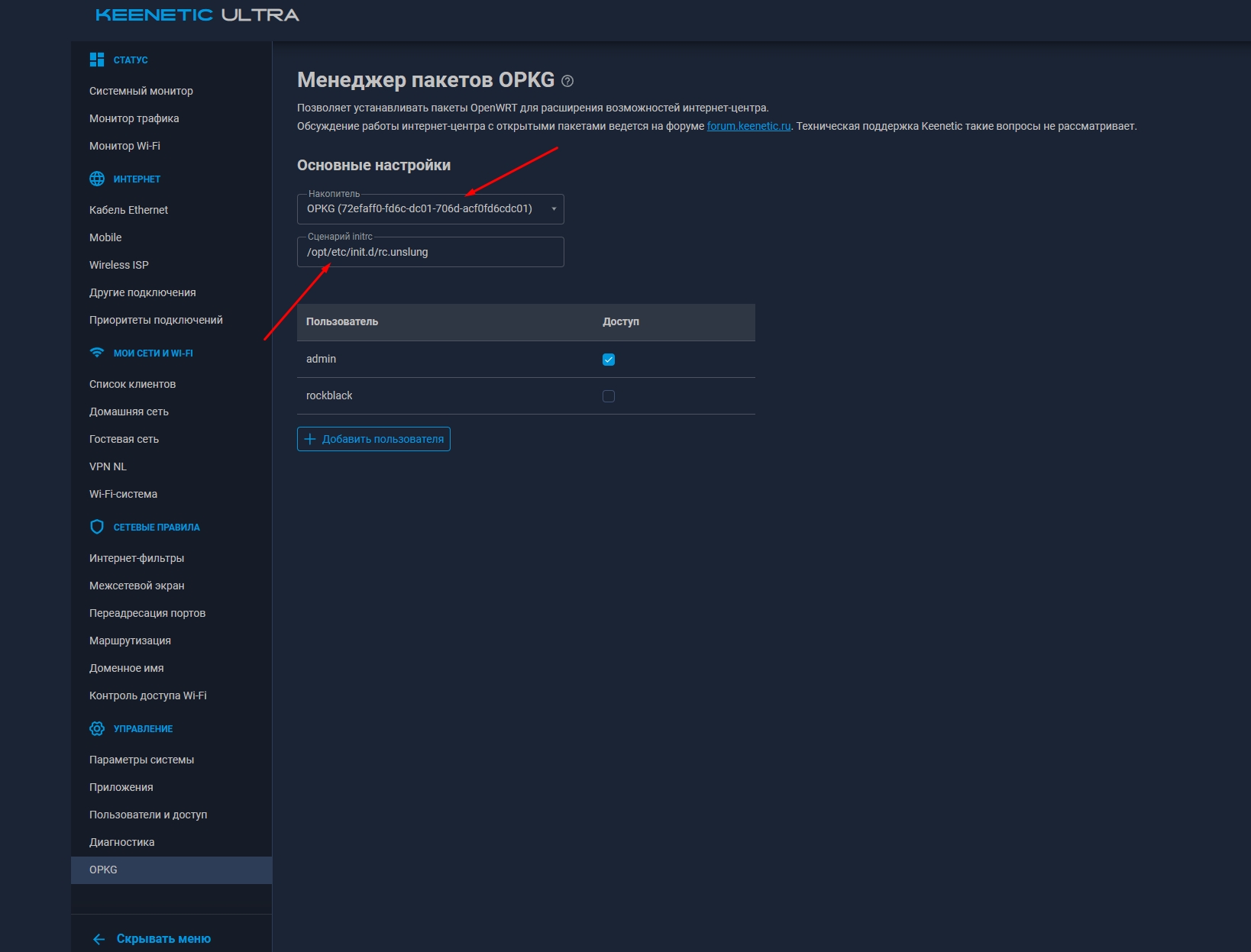Click the help icon next to OPKG title
The width and height of the screenshot is (1251, 952).
[567, 80]
